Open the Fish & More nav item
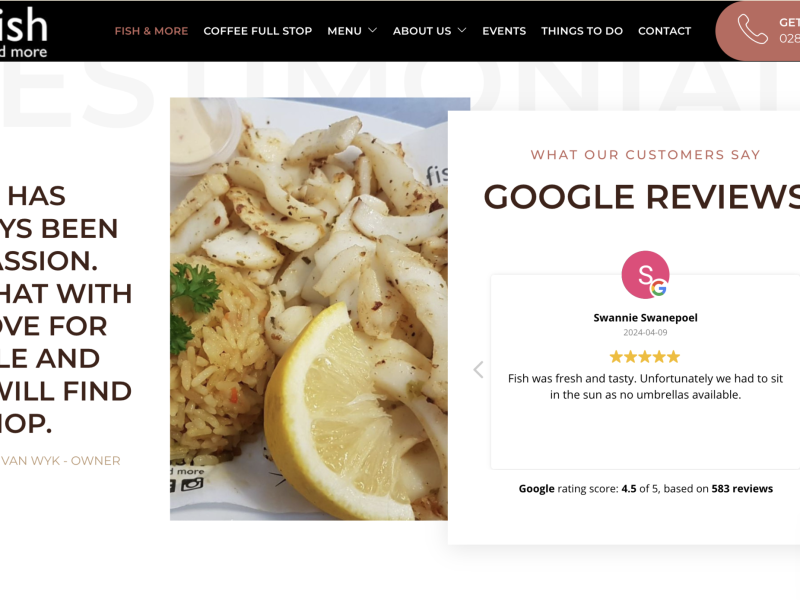This screenshot has width=800, height=600. coord(152,31)
